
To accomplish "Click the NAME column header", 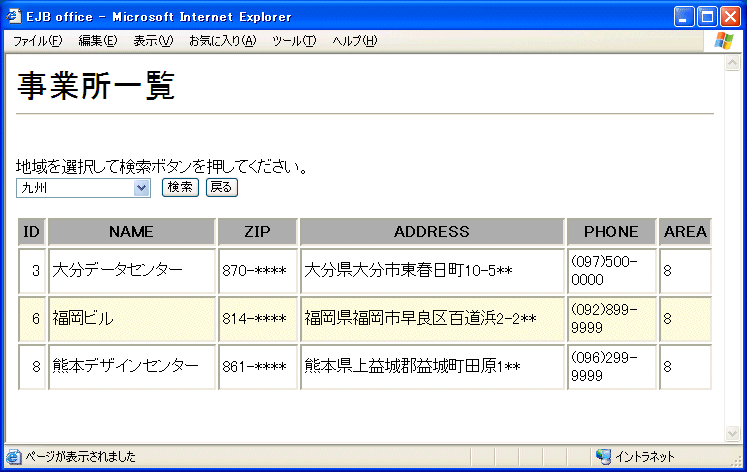I will [131, 231].
